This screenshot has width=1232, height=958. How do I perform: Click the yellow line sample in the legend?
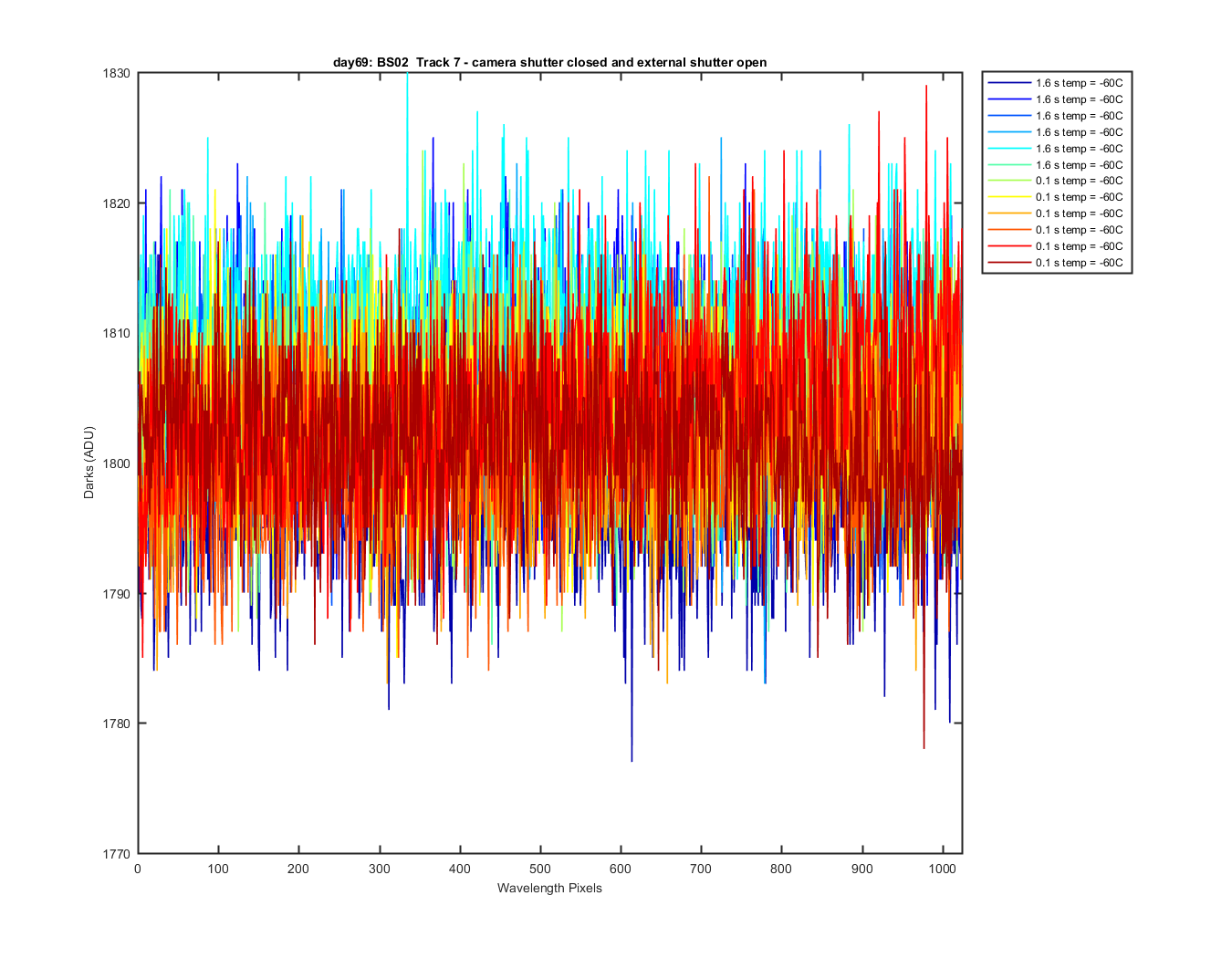pyautogui.click(x=1008, y=197)
